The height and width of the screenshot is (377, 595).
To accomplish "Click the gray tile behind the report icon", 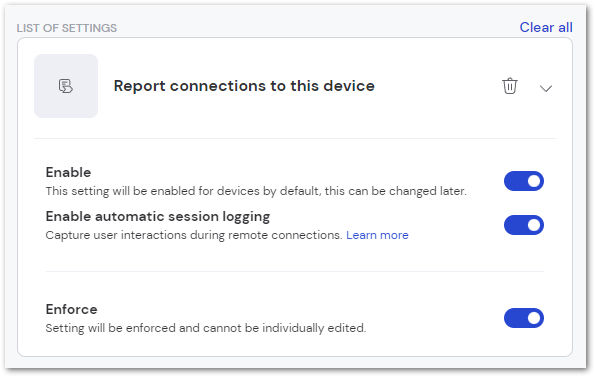I will (x=66, y=86).
